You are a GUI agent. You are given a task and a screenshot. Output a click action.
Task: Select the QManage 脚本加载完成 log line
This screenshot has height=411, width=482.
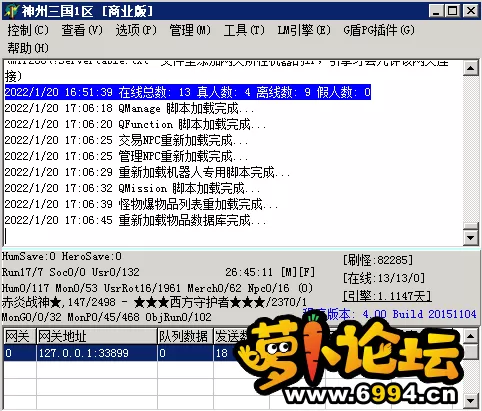(x=129, y=108)
